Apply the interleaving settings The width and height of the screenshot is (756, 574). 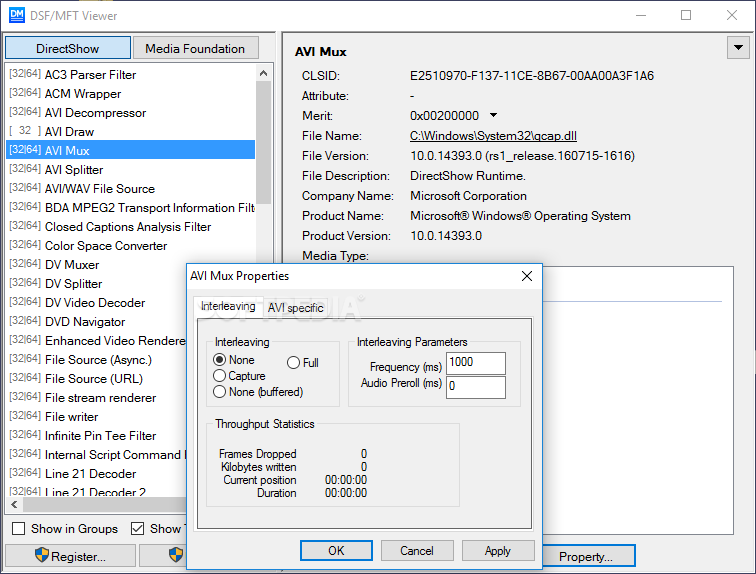click(498, 550)
